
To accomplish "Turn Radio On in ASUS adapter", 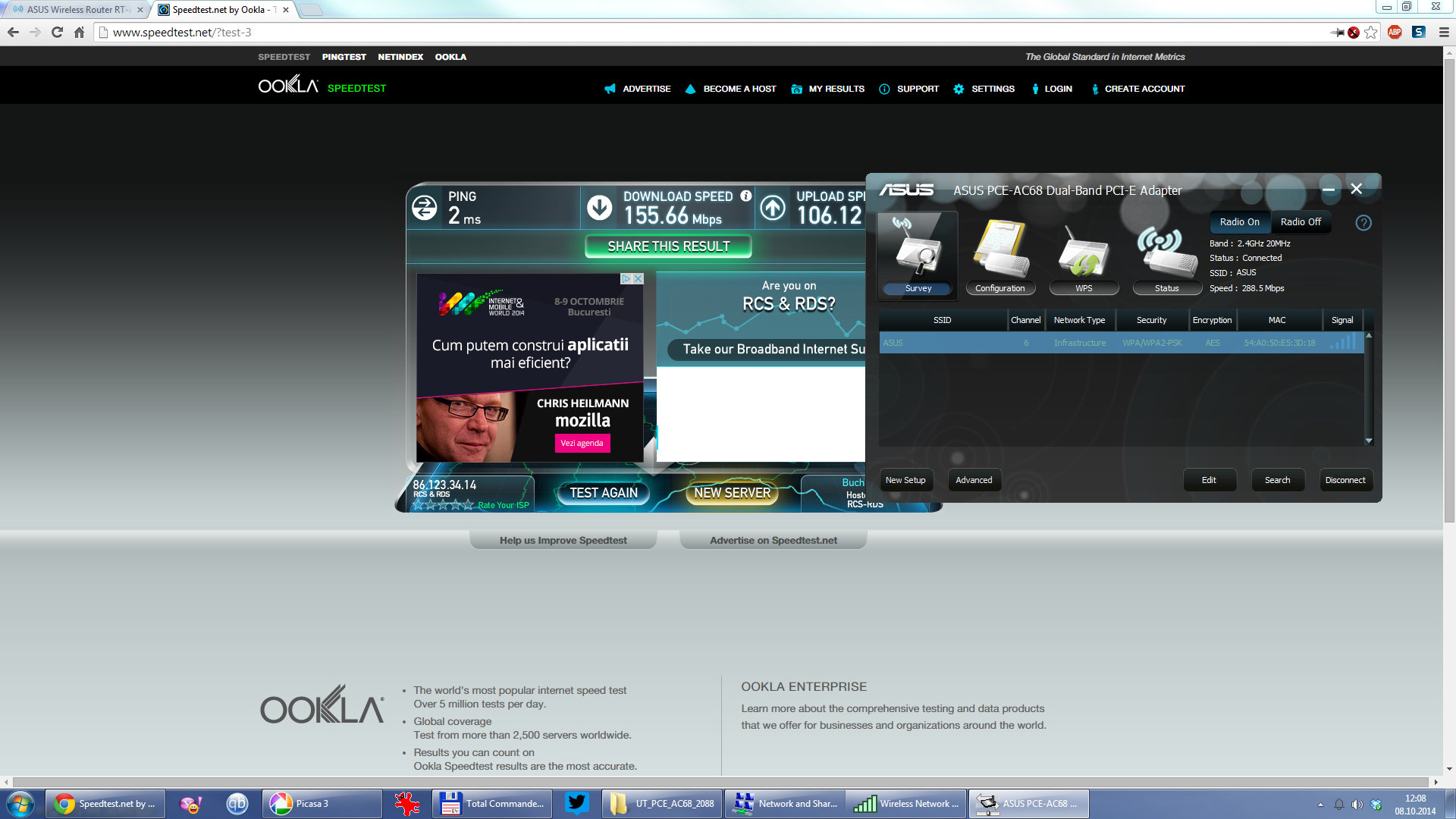I will pyautogui.click(x=1239, y=222).
